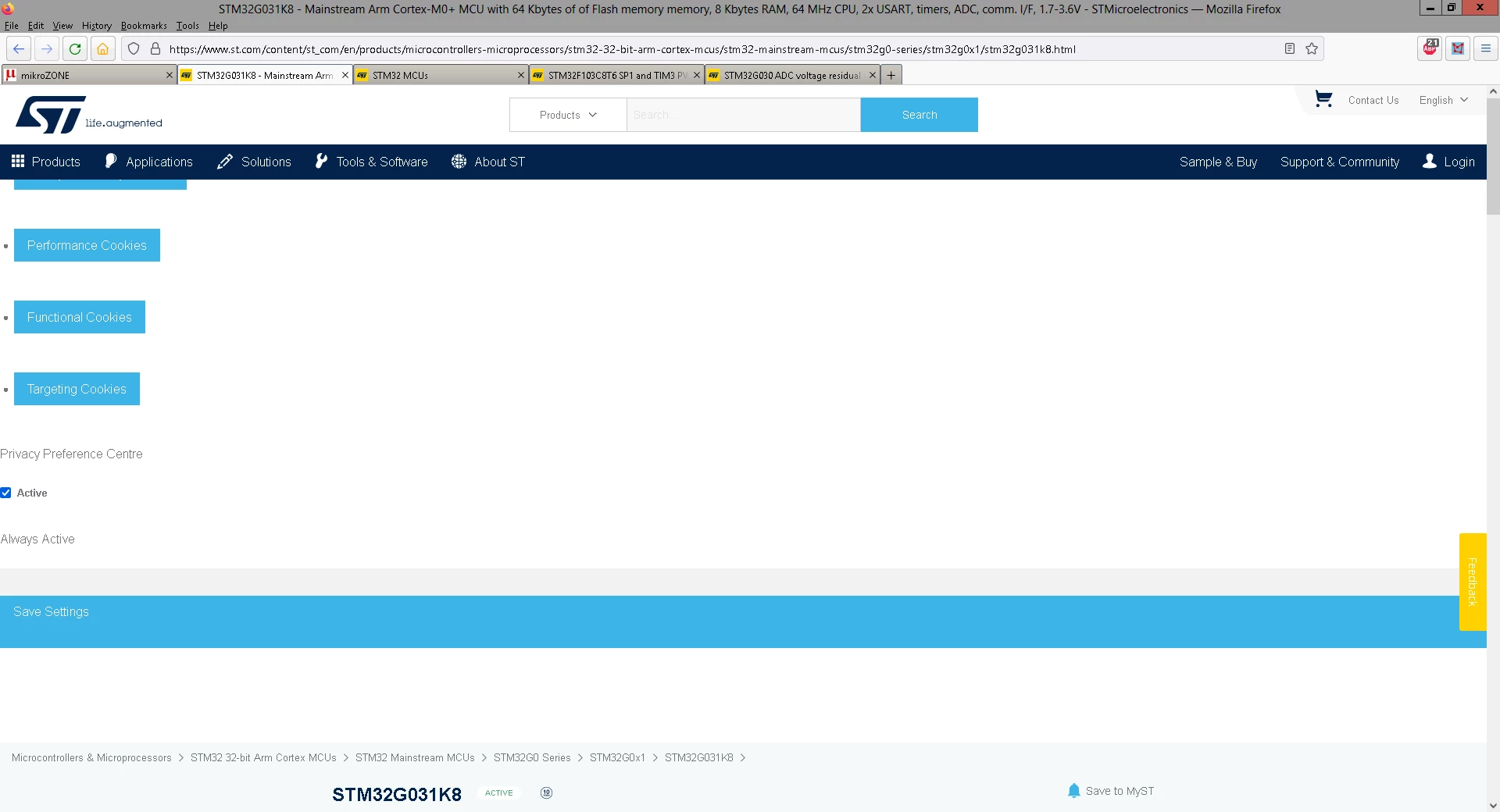
Task: Click STM32G0x1 breadcrumb link
Action: click(x=617, y=757)
